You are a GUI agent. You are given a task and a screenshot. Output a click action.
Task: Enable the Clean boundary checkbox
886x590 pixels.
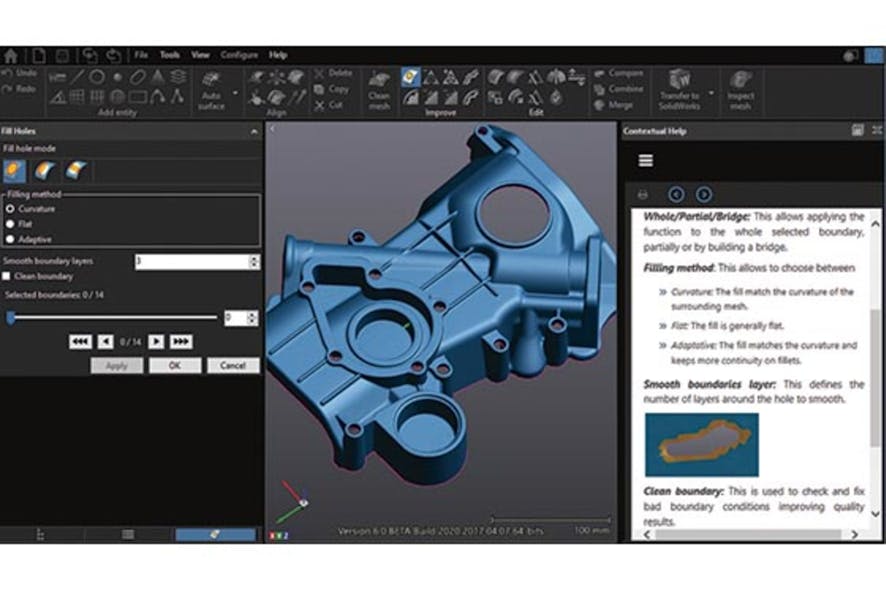coord(7,276)
